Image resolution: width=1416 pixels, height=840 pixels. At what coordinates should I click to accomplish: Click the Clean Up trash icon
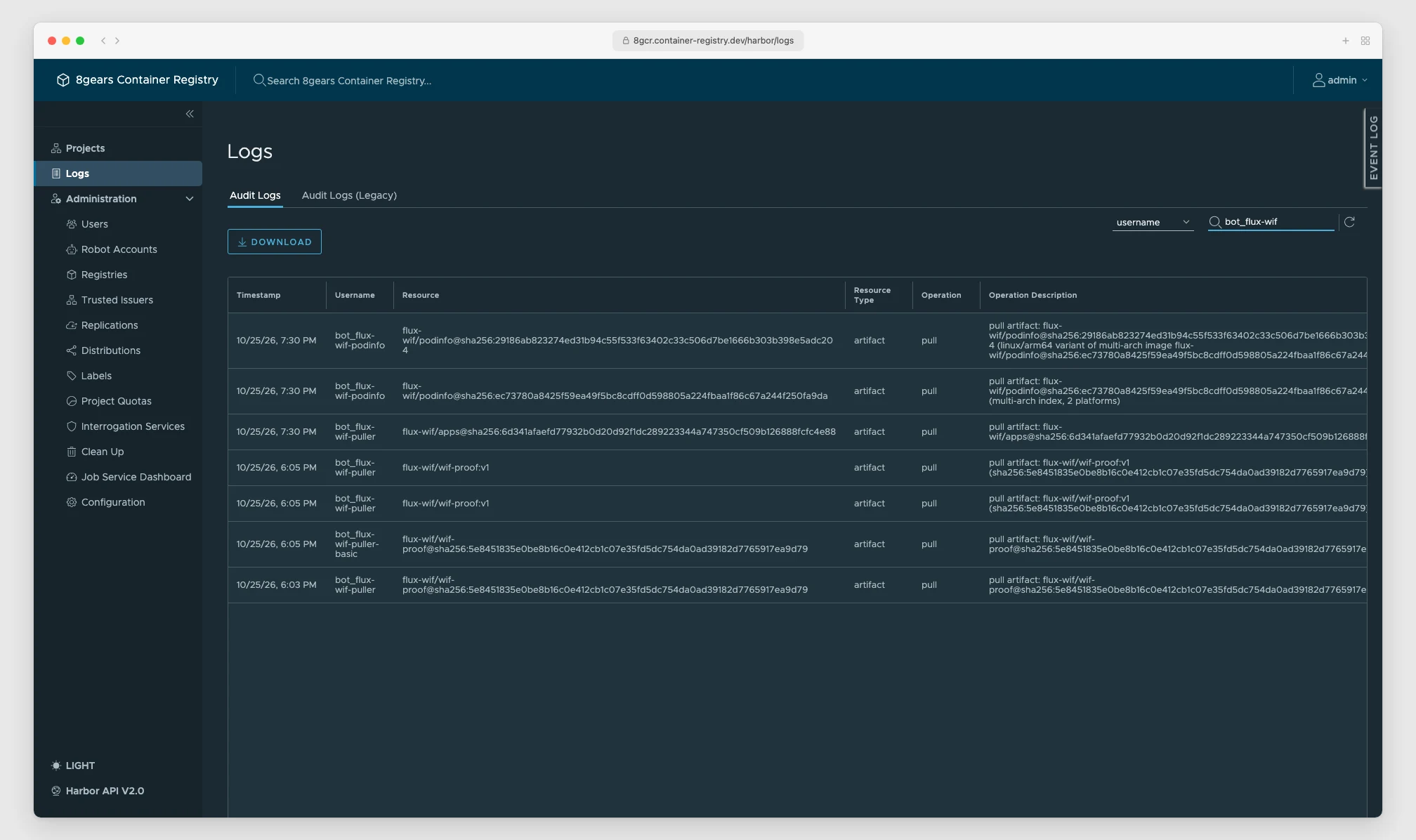click(72, 452)
